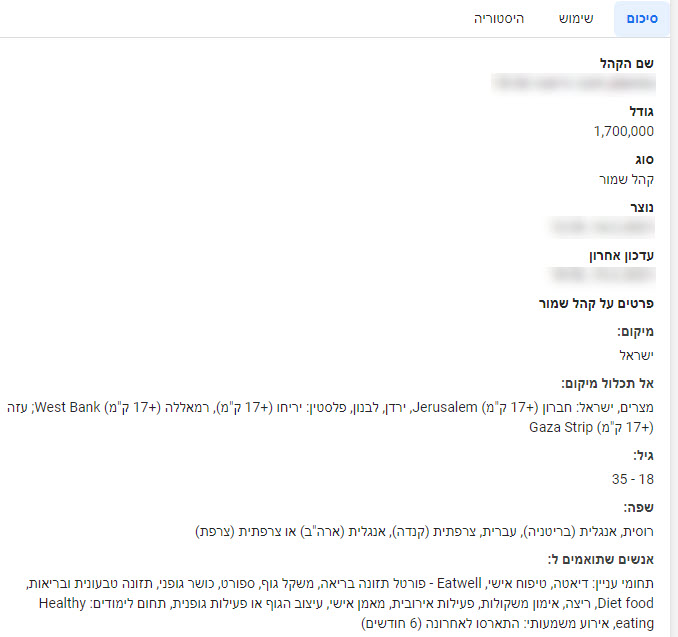The width and height of the screenshot is (678, 637).
Task: Click the סוג type label
Action: [643, 160]
